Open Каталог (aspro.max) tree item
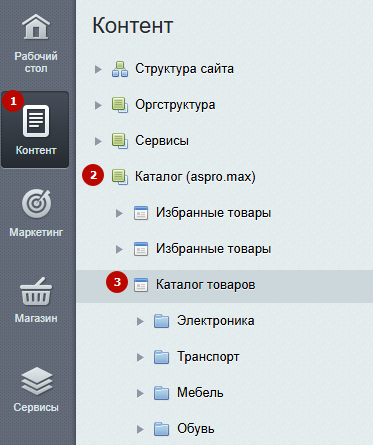The height and width of the screenshot is (445, 373). (195, 177)
